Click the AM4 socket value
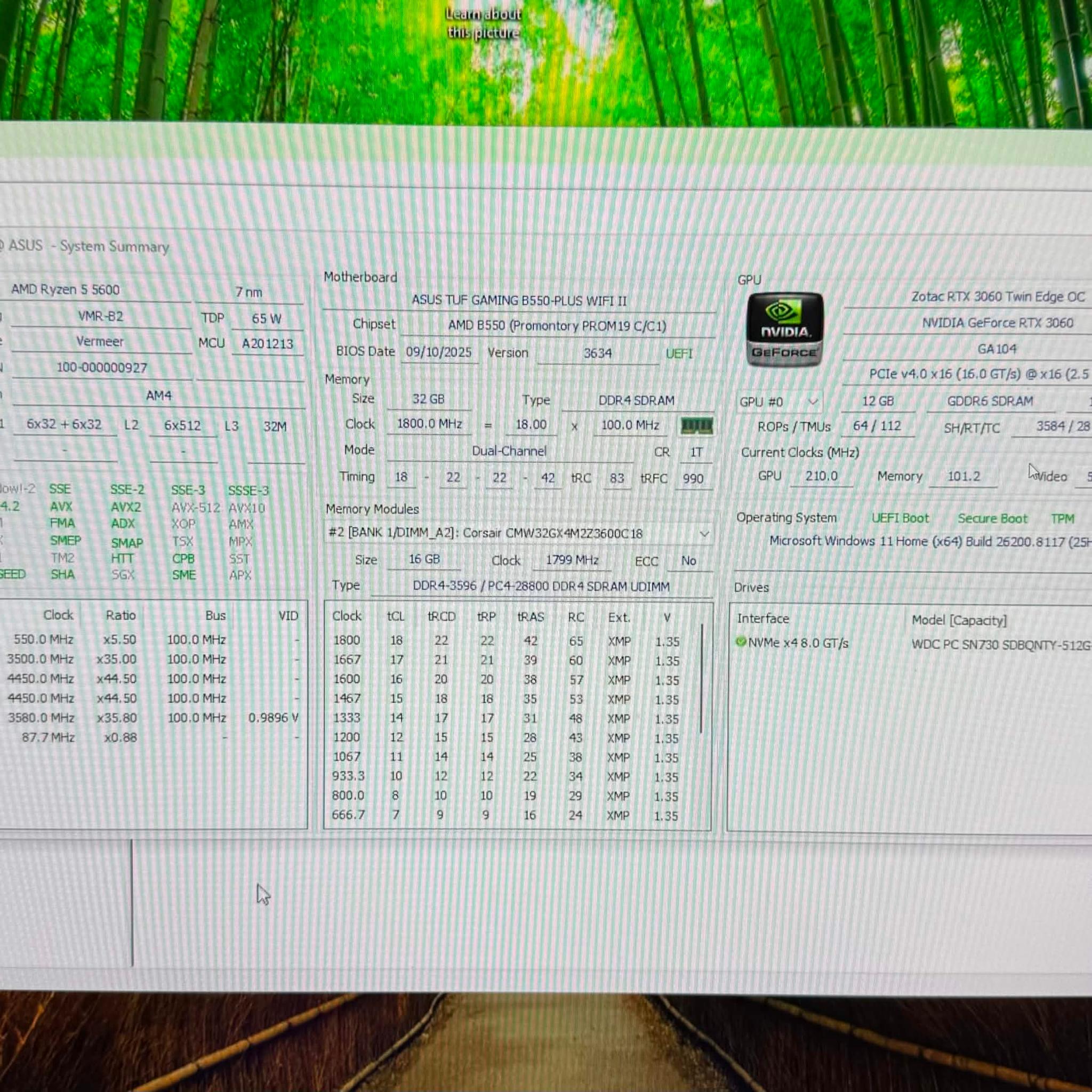Screen dimensions: 1092x1092 click(159, 396)
